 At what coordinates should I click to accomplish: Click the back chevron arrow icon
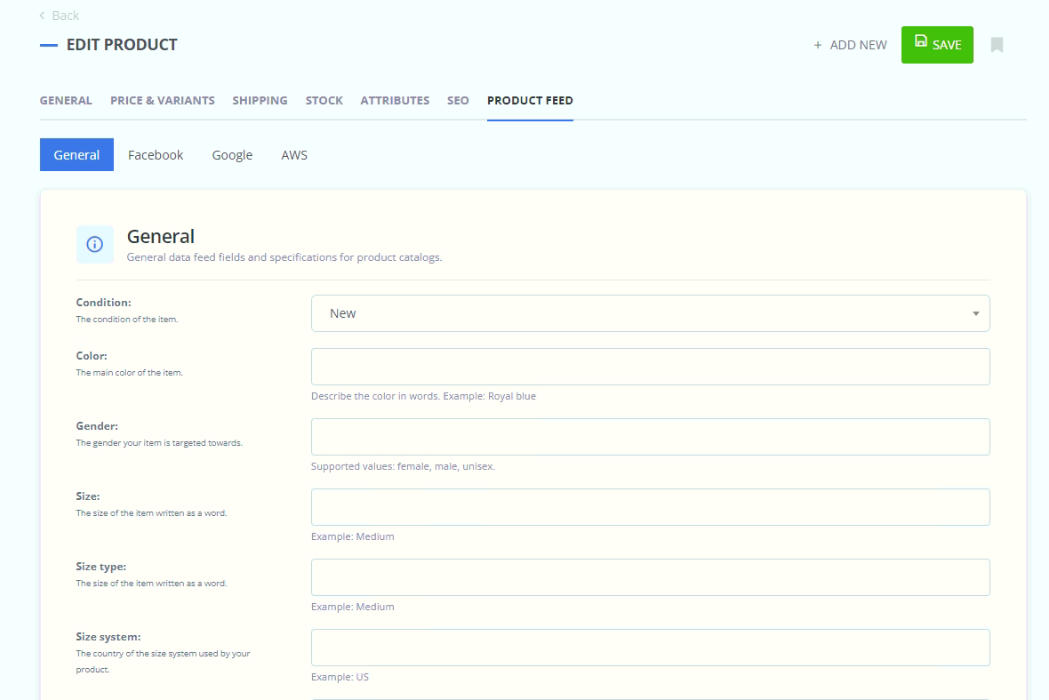click(x=42, y=15)
